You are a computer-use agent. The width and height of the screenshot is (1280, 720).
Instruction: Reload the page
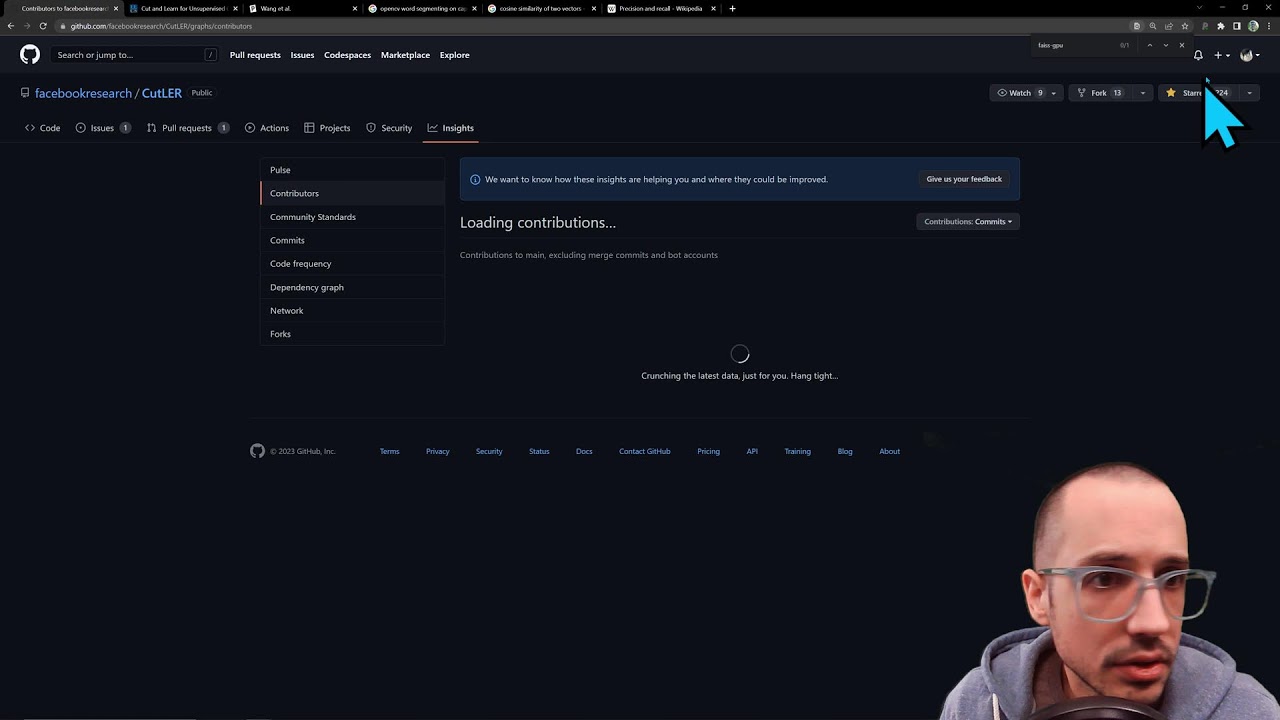coord(43,26)
